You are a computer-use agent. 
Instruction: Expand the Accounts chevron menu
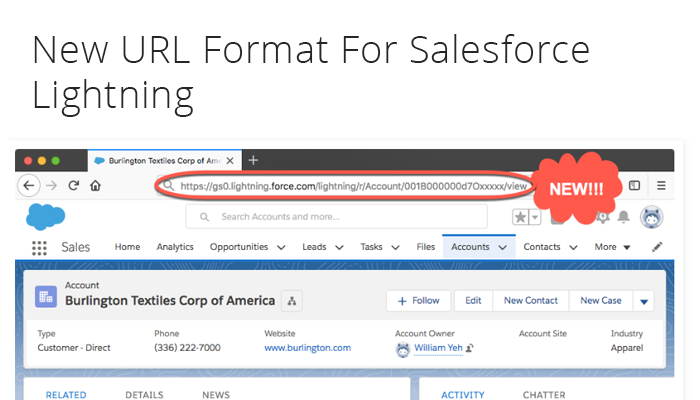(x=503, y=247)
